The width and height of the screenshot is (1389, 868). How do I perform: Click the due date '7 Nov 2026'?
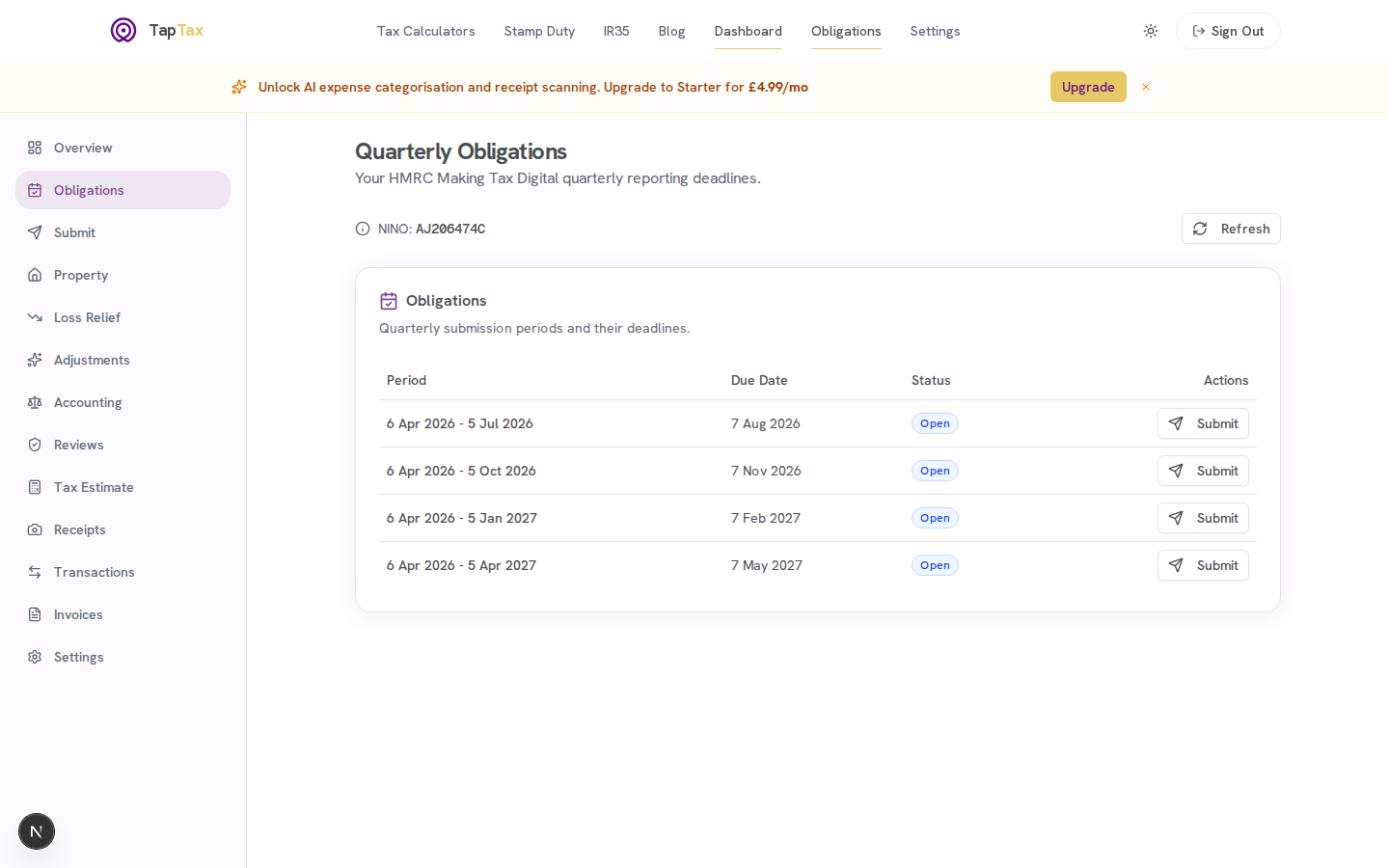(x=766, y=471)
